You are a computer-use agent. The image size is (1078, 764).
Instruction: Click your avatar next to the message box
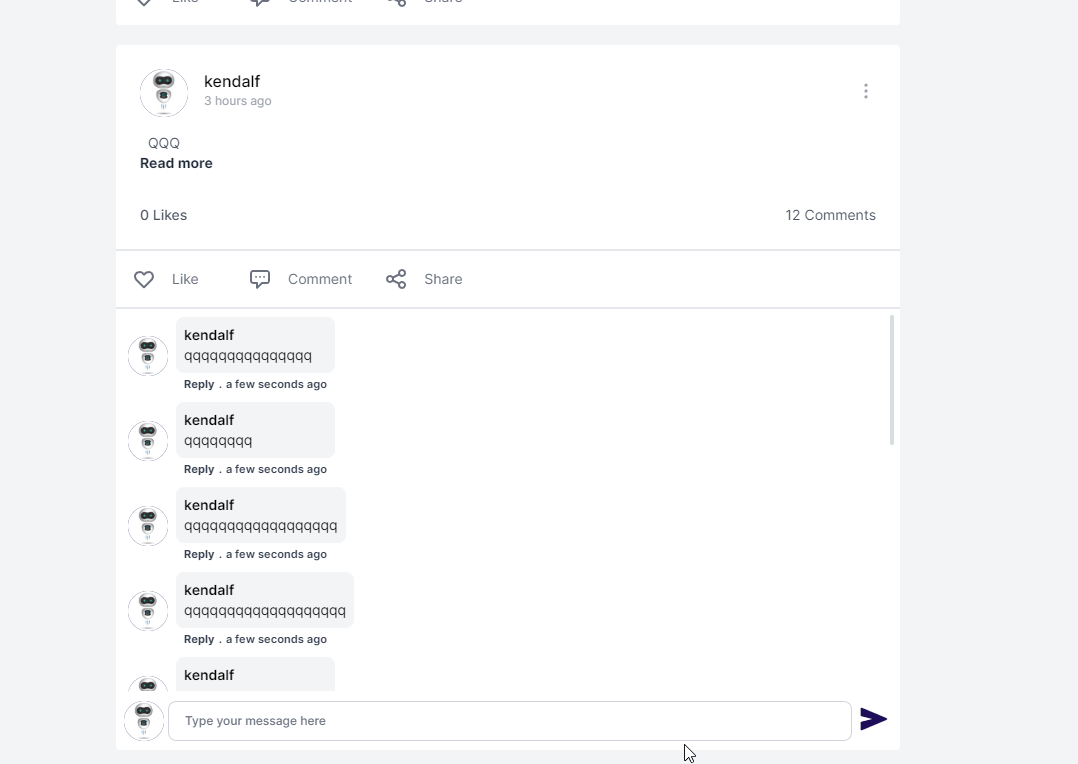tap(143, 720)
